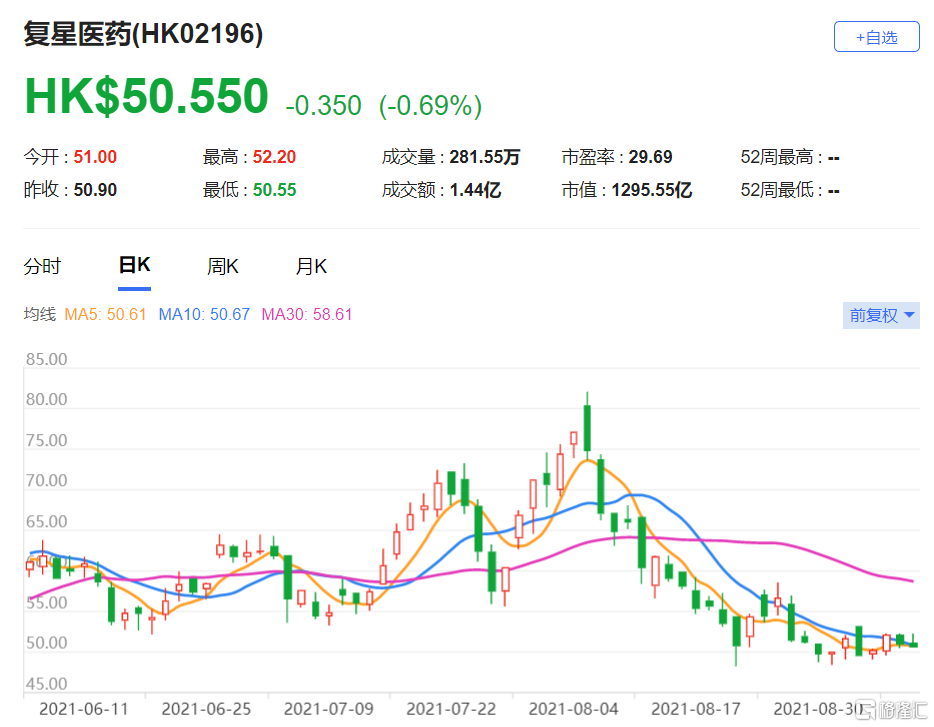
Task: Click the 2021-08-17 date on the axis
Action: pyautogui.click(x=696, y=709)
